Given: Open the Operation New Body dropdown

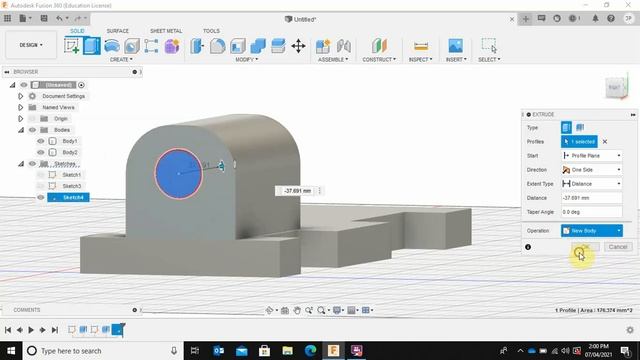Looking at the screenshot, I should tap(592, 231).
